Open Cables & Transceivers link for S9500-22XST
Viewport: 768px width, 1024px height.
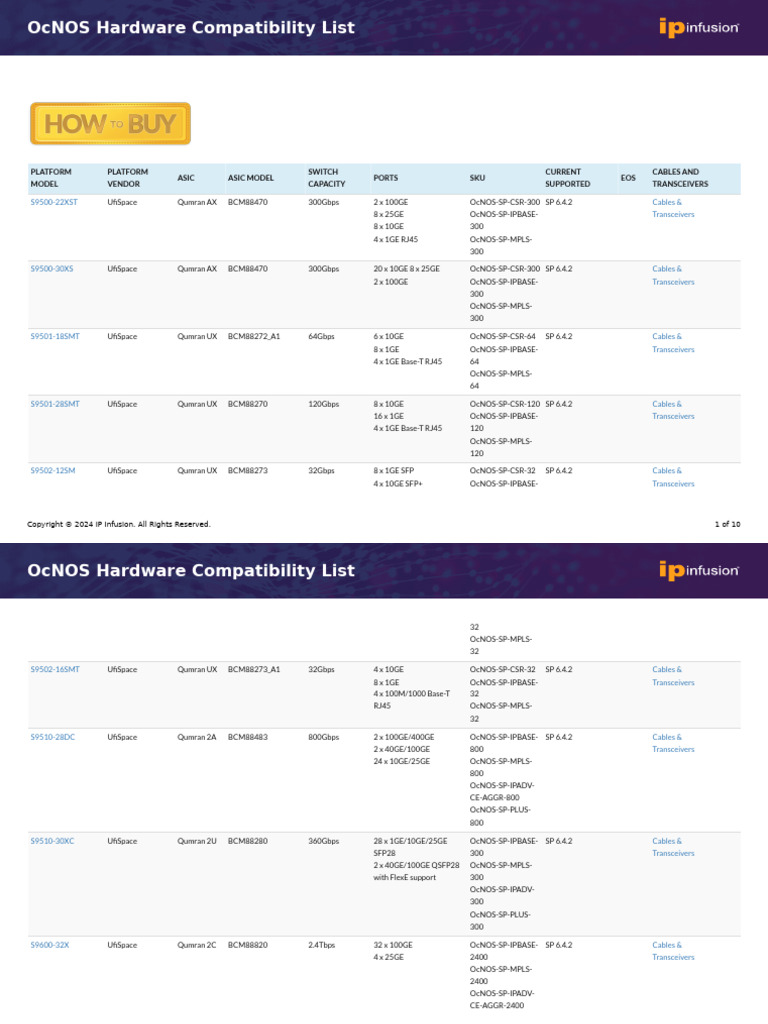pos(673,208)
